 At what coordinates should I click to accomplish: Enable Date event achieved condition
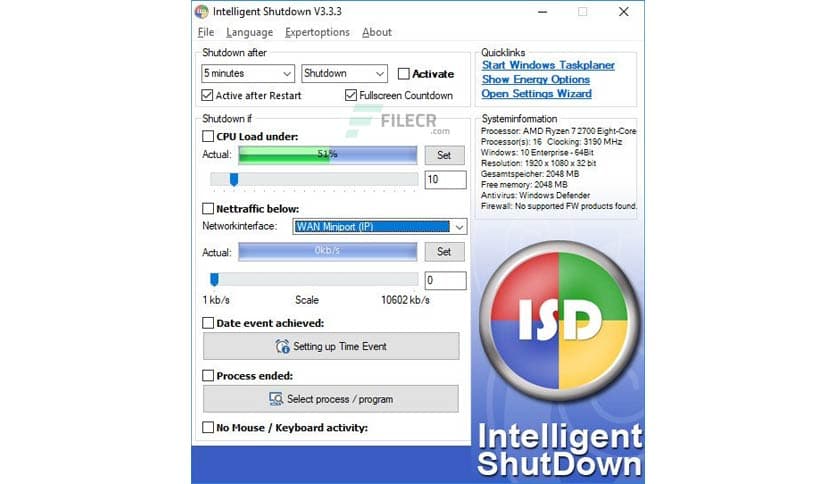click(208, 323)
